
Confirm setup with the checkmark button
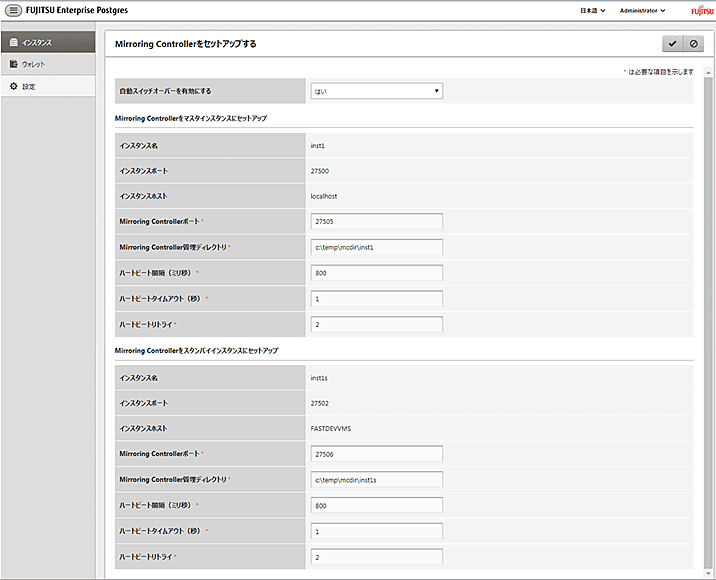coord(672,44)
